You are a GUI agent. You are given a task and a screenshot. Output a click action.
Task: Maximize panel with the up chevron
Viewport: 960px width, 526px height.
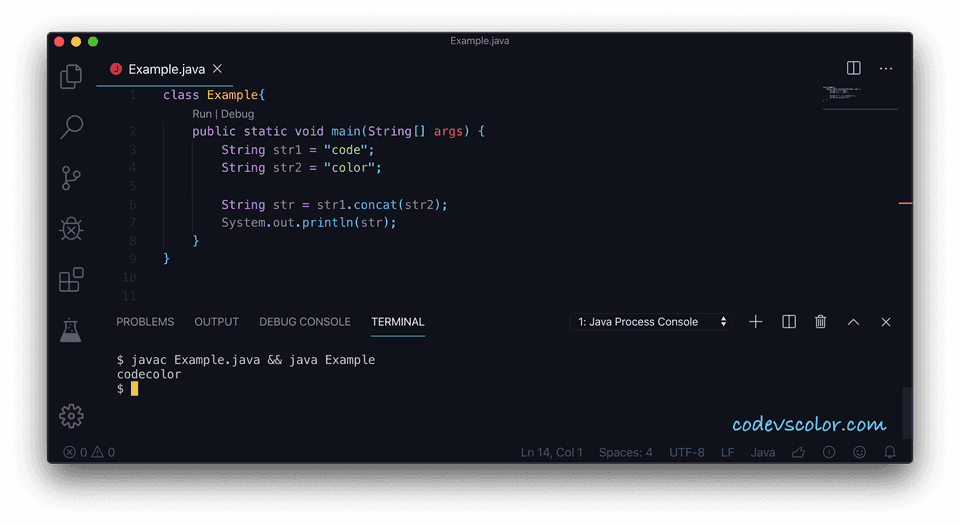point(853,322)
